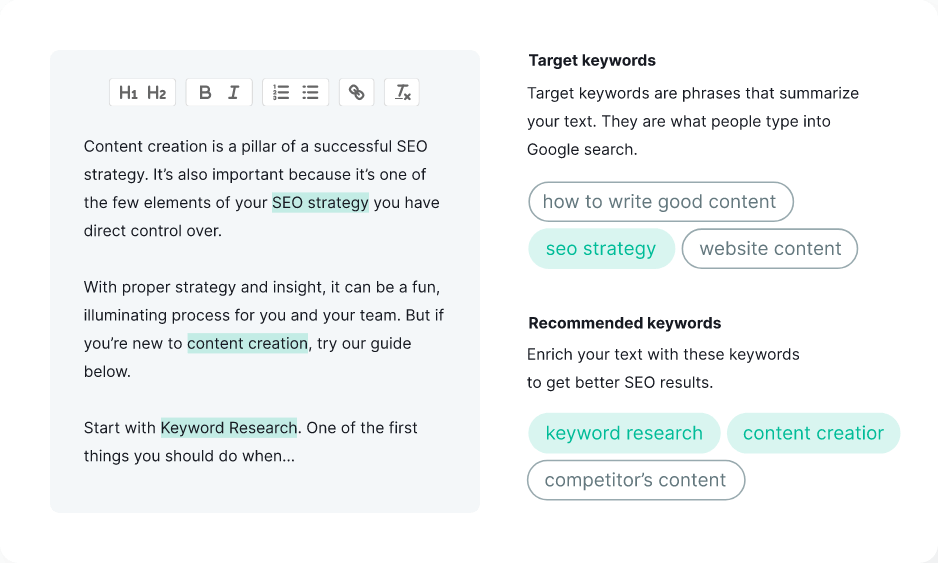The image size is (938, 563).
Task: Insert a bulleted list
Action: 311,93
